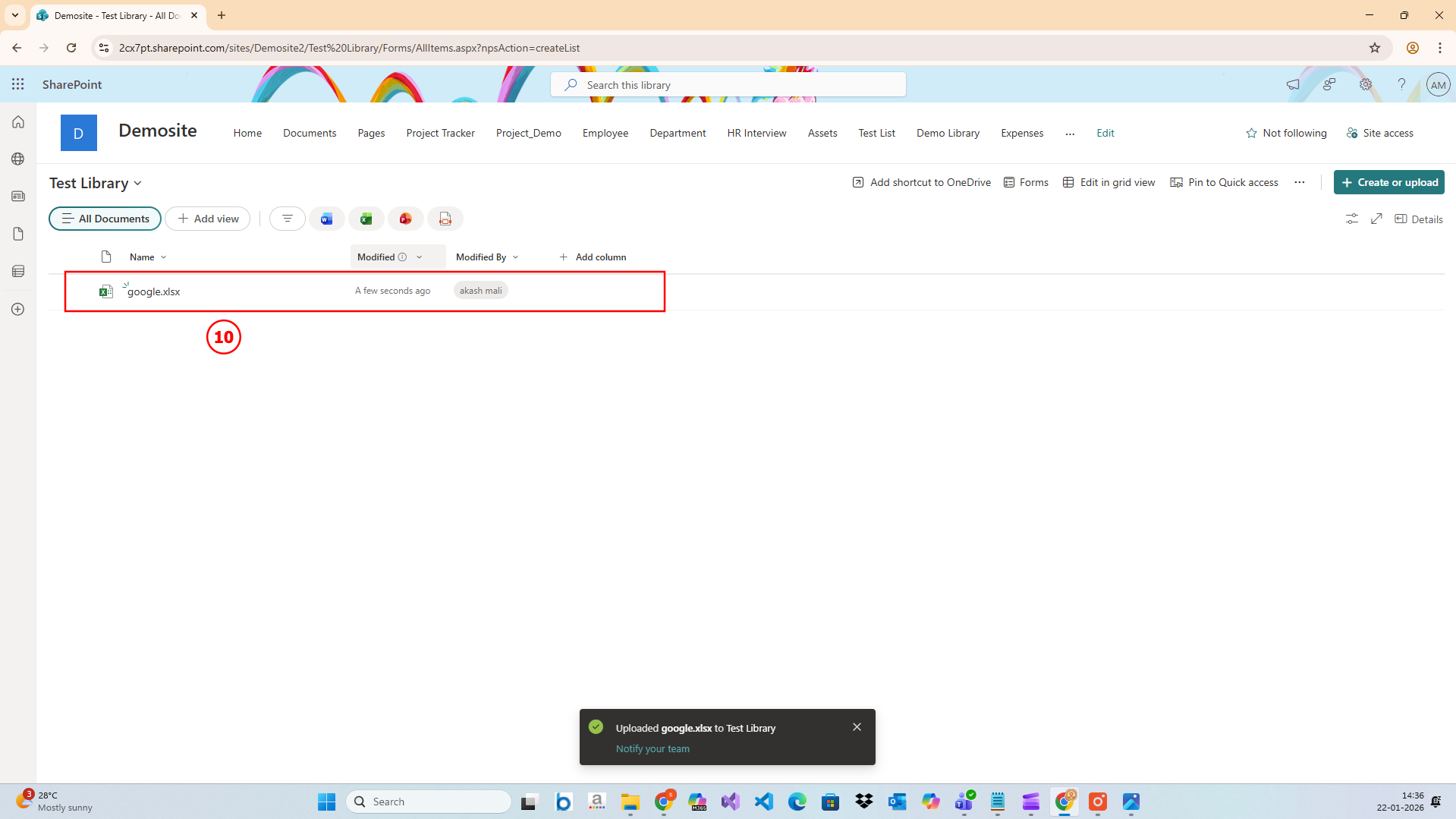
Task: Open Dropbox from the taskbar
Action: click(864, 802)
